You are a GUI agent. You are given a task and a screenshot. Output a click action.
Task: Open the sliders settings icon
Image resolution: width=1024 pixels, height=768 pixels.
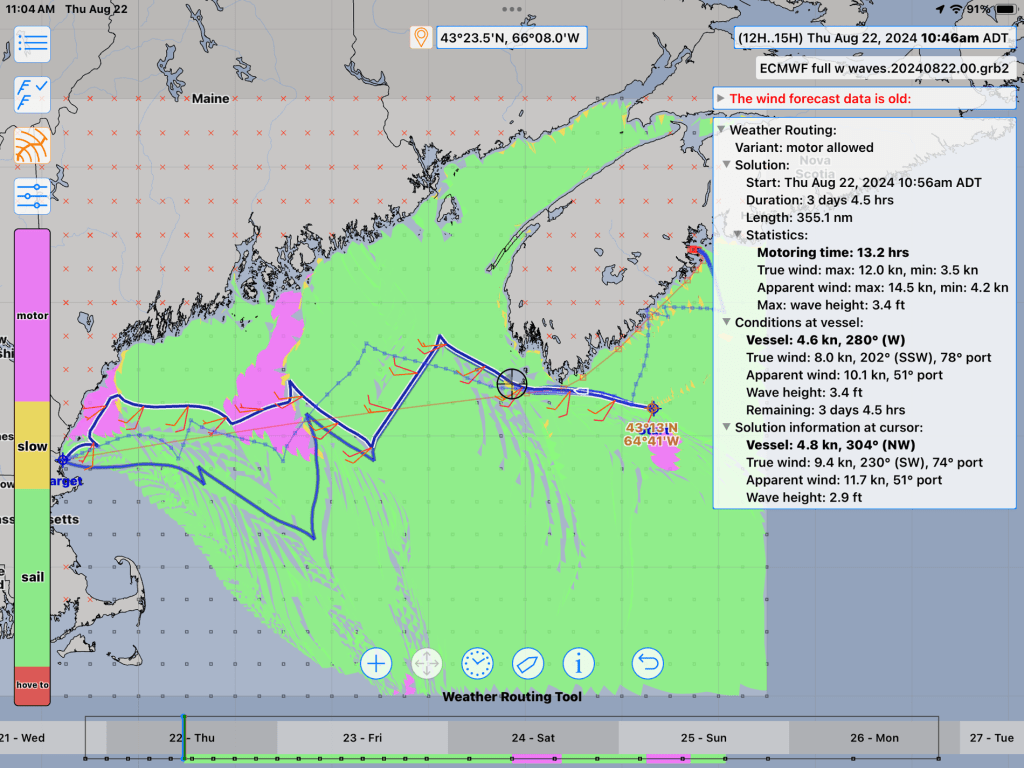(x=32, y=195)
